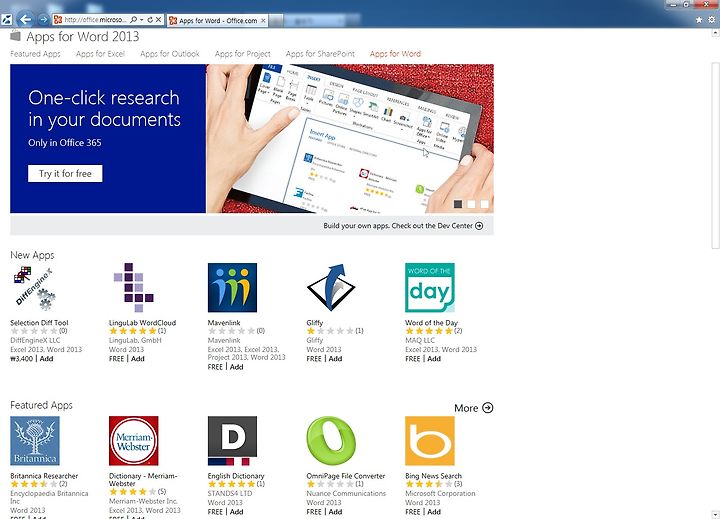The height and width of the screenshot is (519, 720).
Task: Open the Selection Diff Tool app icon
Action: click(35, 288)
